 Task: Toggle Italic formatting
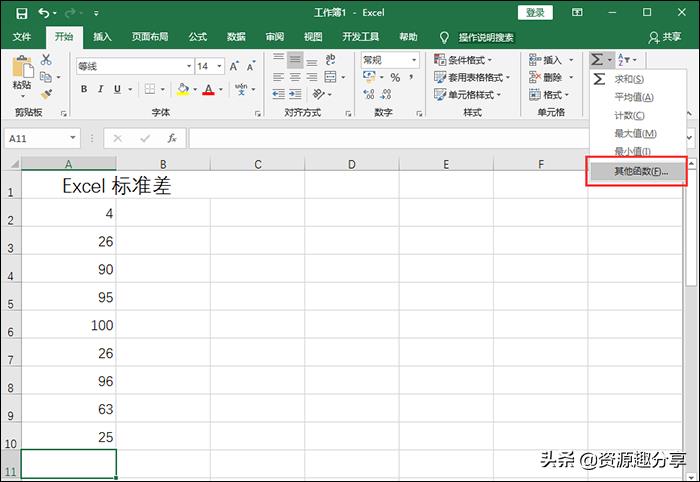click(x=102, y=89)
